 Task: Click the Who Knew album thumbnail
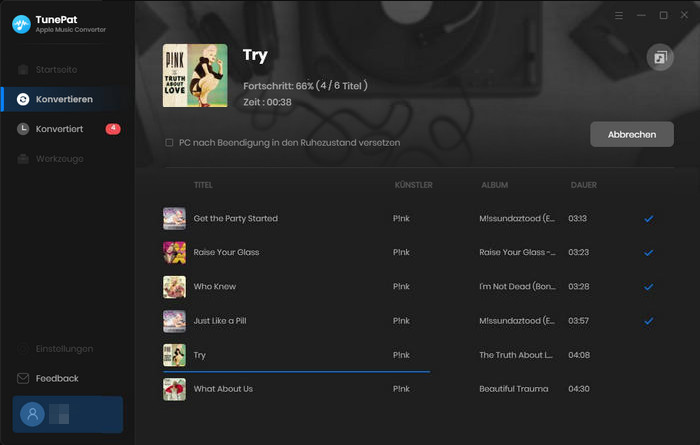click(174, 287)
